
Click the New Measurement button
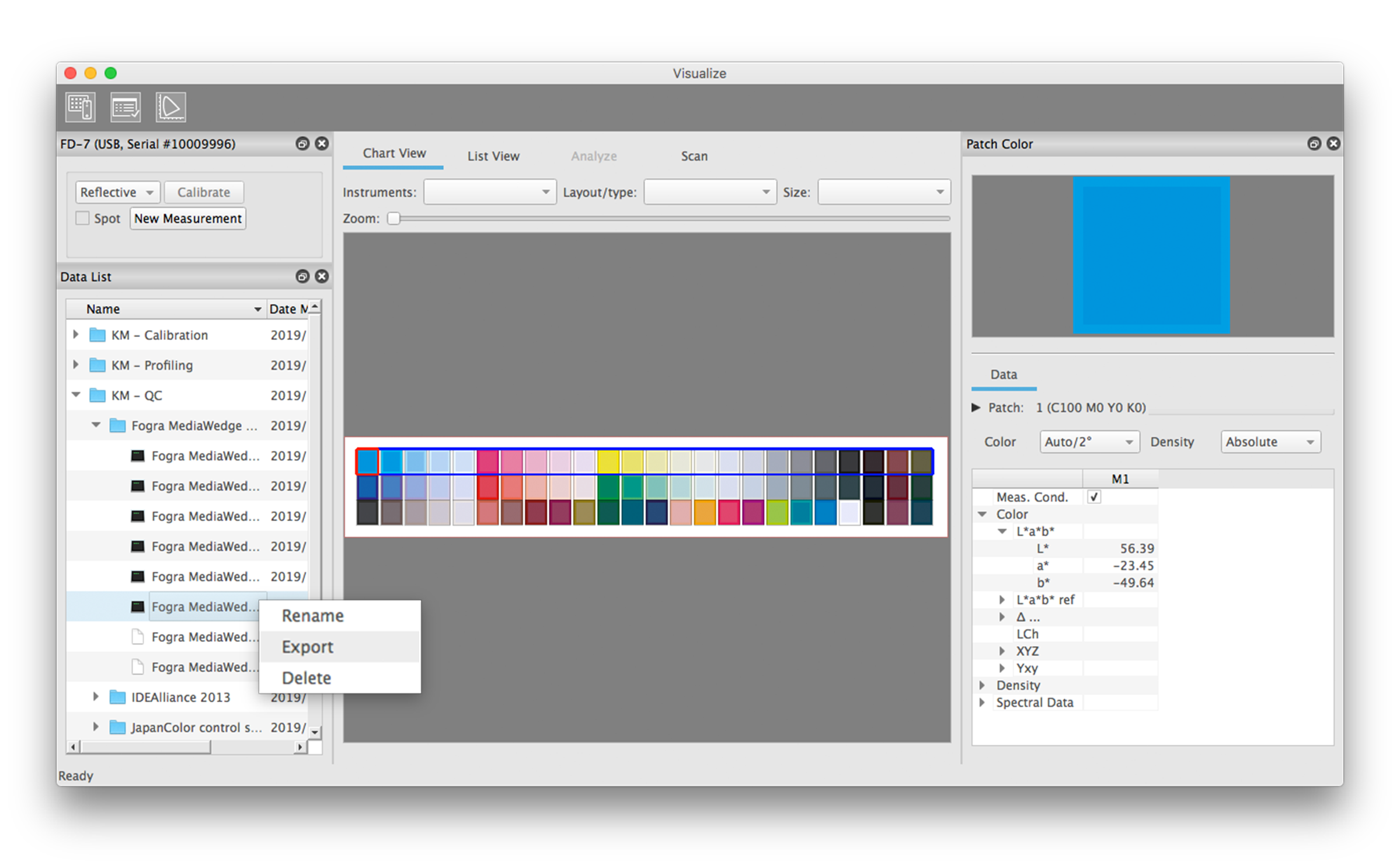(187, 218)
